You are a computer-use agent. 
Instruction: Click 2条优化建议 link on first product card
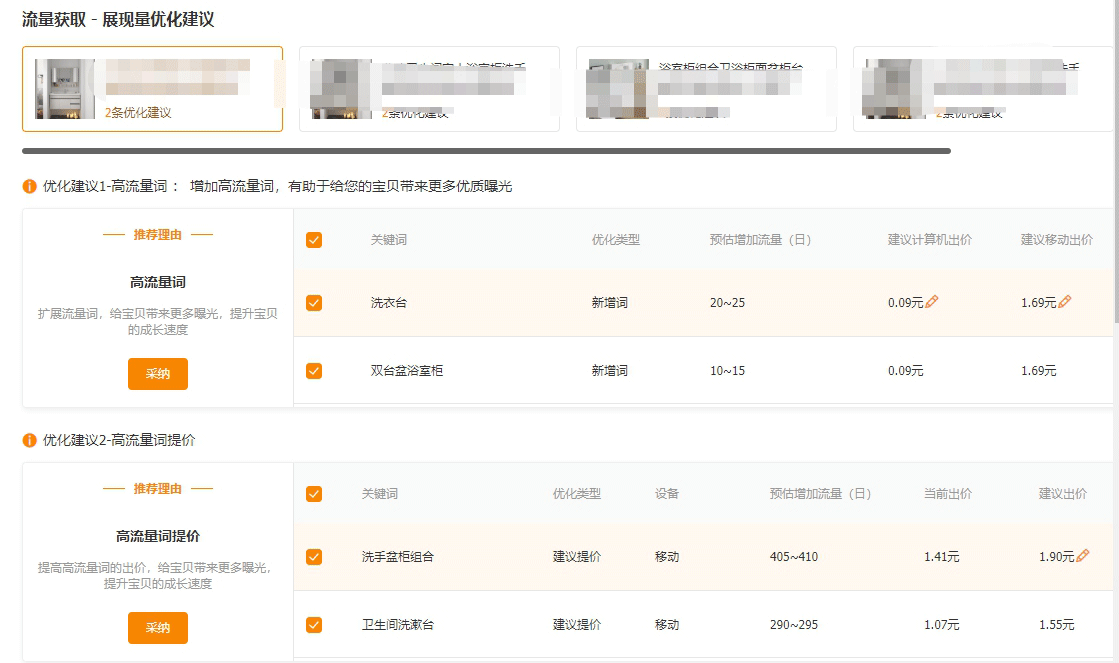tap(138, 113)
